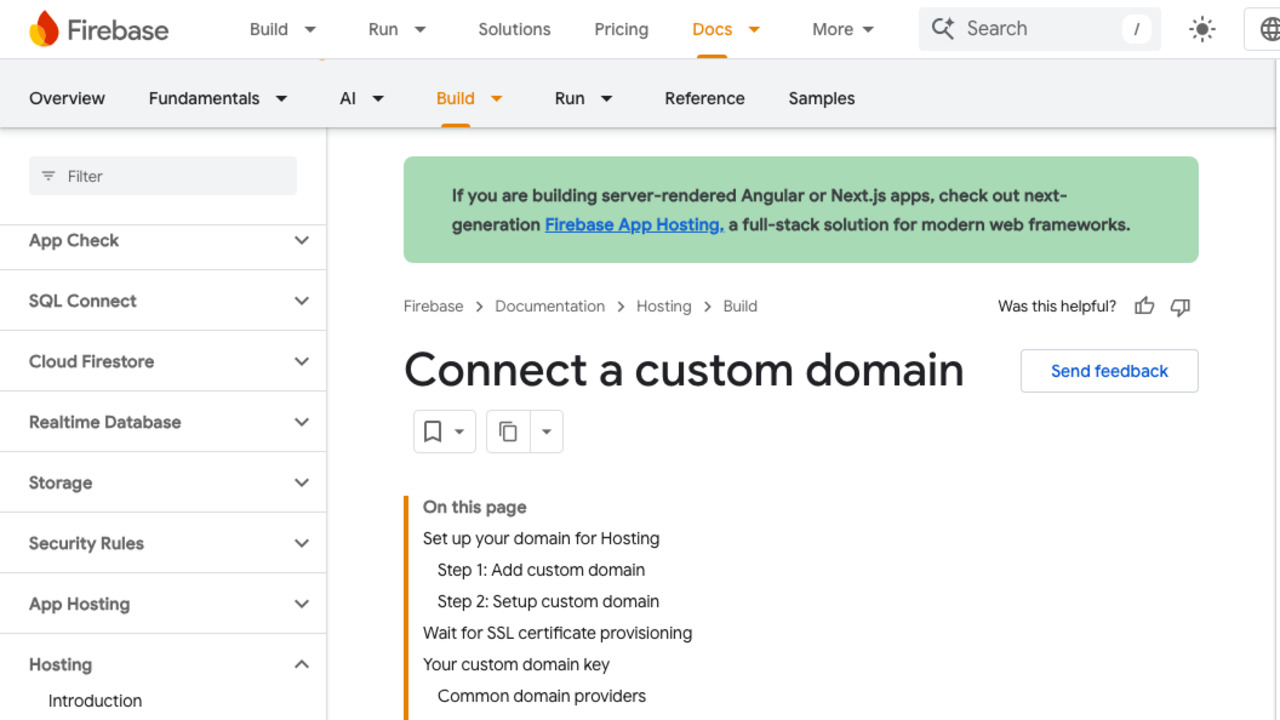Click the thumbs down not helpful icon

pyautogui.click(x=1180, y=306)
